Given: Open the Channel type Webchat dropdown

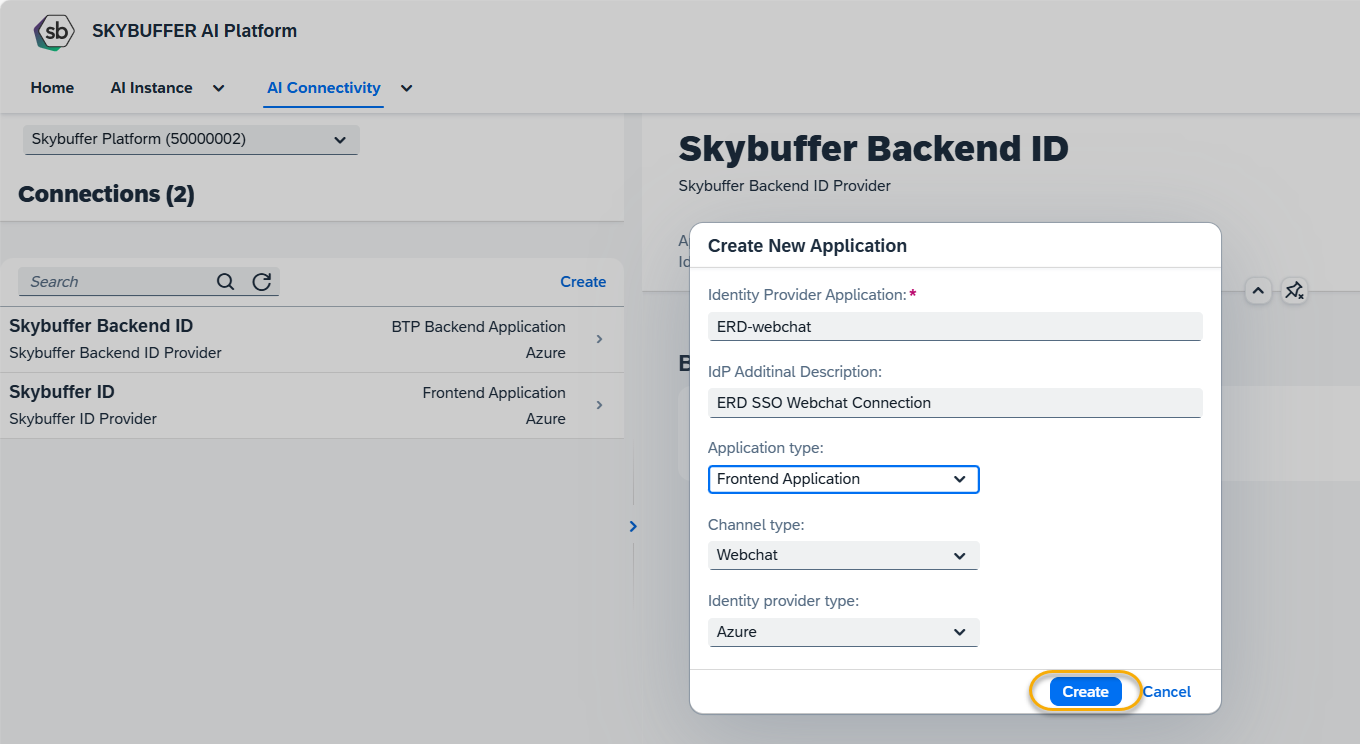Looking at the screenshot, I should tap(843, 555).
